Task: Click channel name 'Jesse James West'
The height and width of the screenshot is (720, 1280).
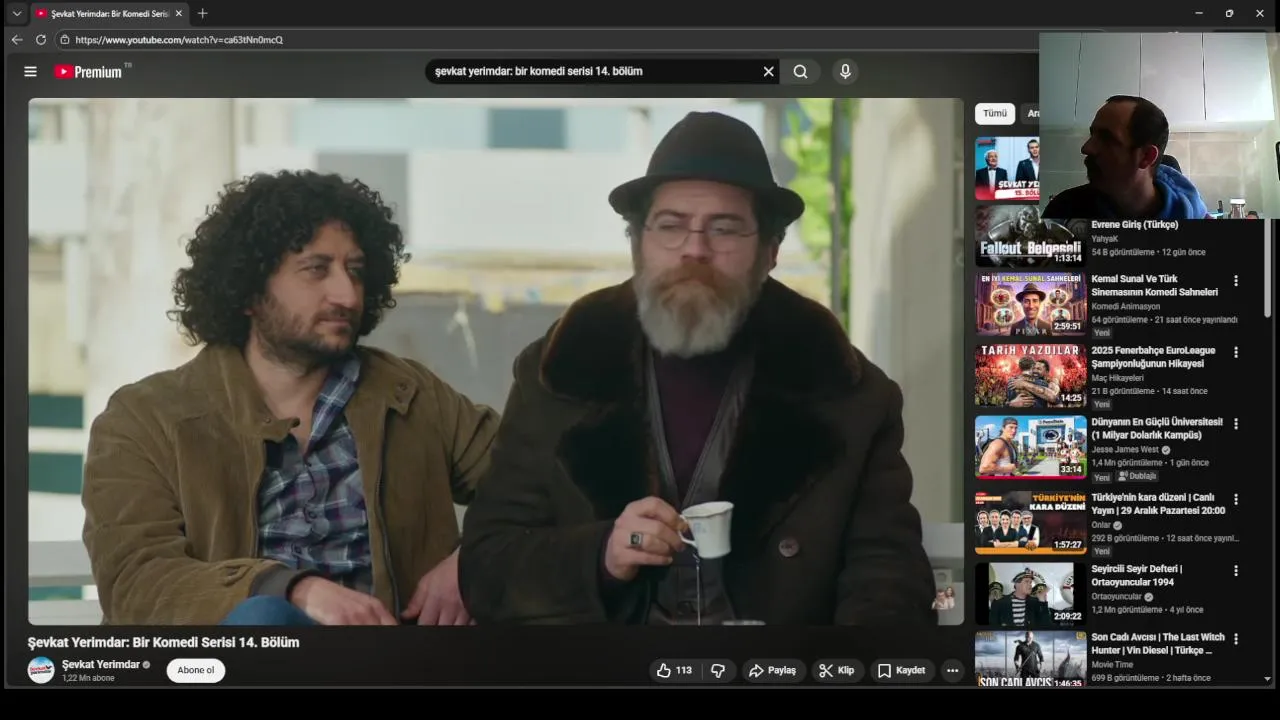Action: 1125,450
